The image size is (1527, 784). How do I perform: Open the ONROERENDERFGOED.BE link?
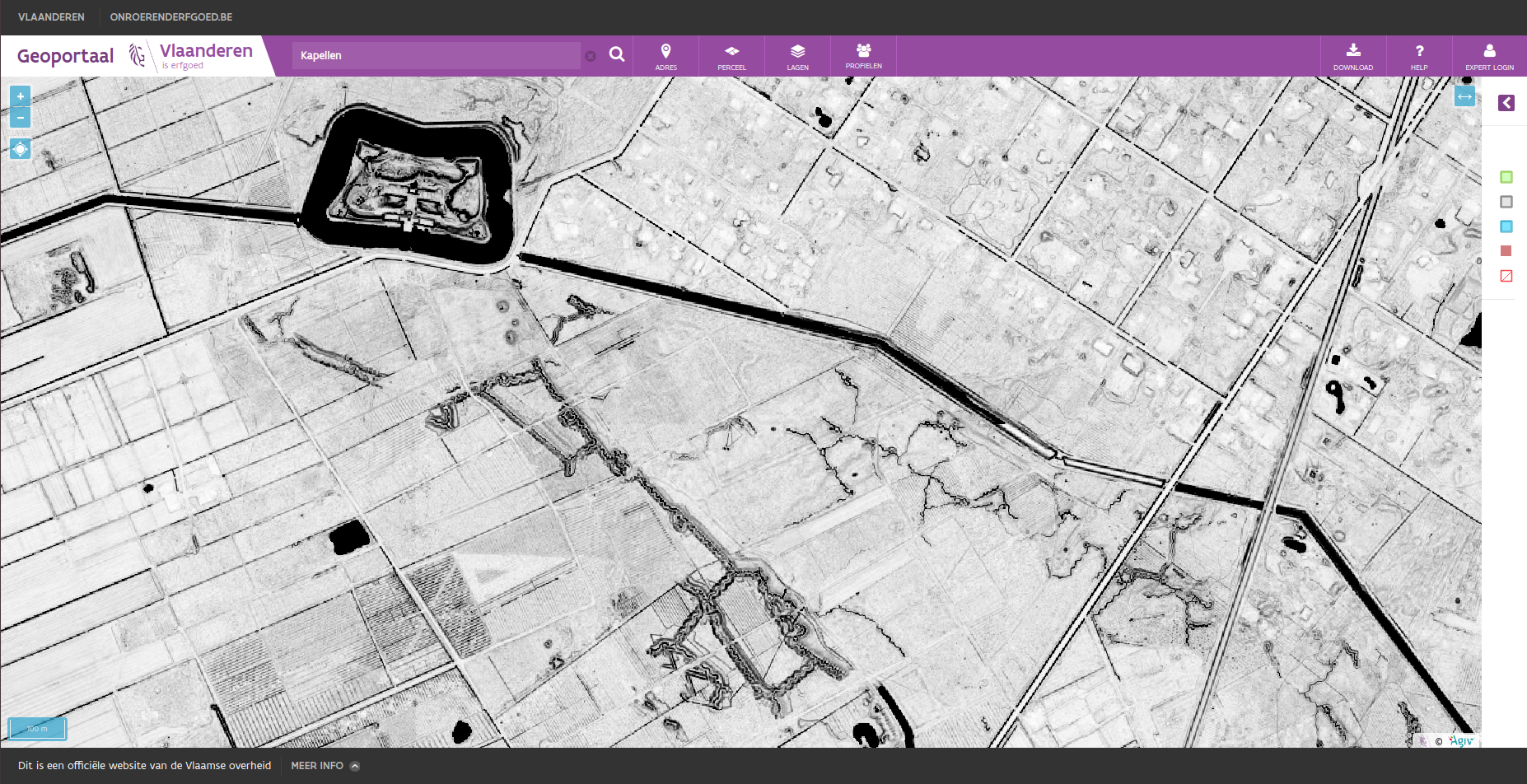(x=171, y=17)
